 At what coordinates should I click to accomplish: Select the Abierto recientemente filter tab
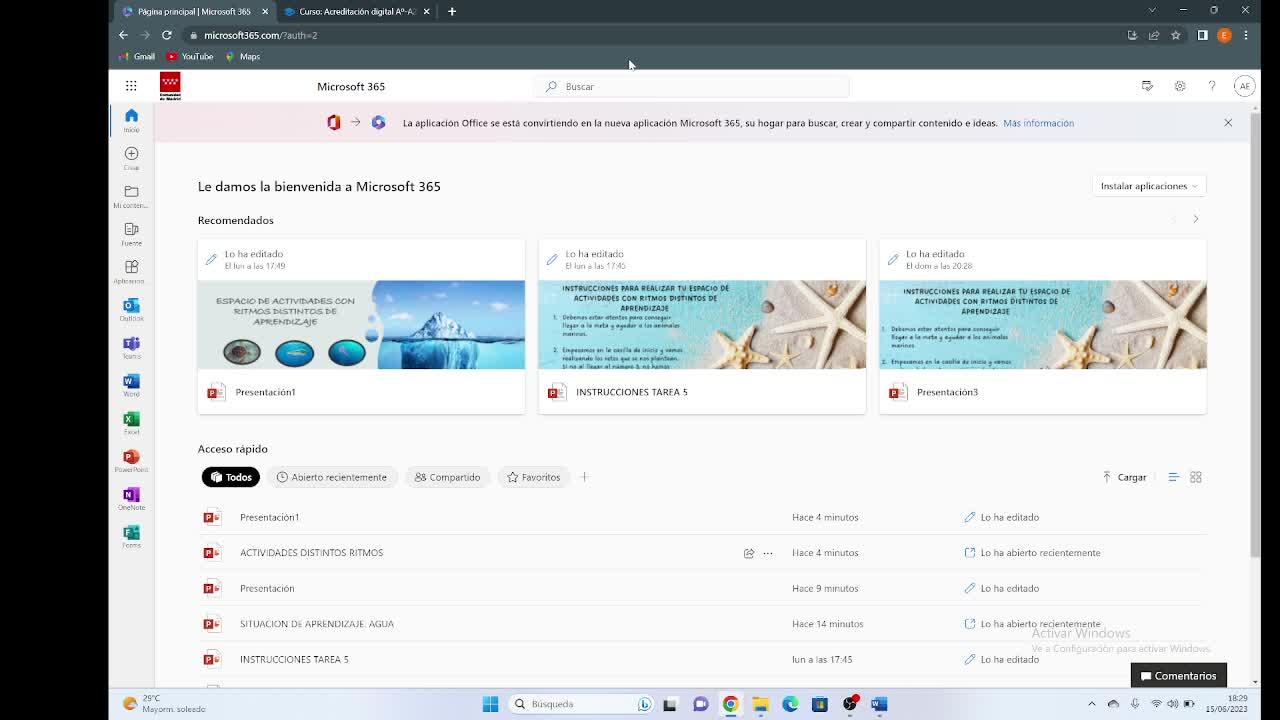tap(331, 477)
